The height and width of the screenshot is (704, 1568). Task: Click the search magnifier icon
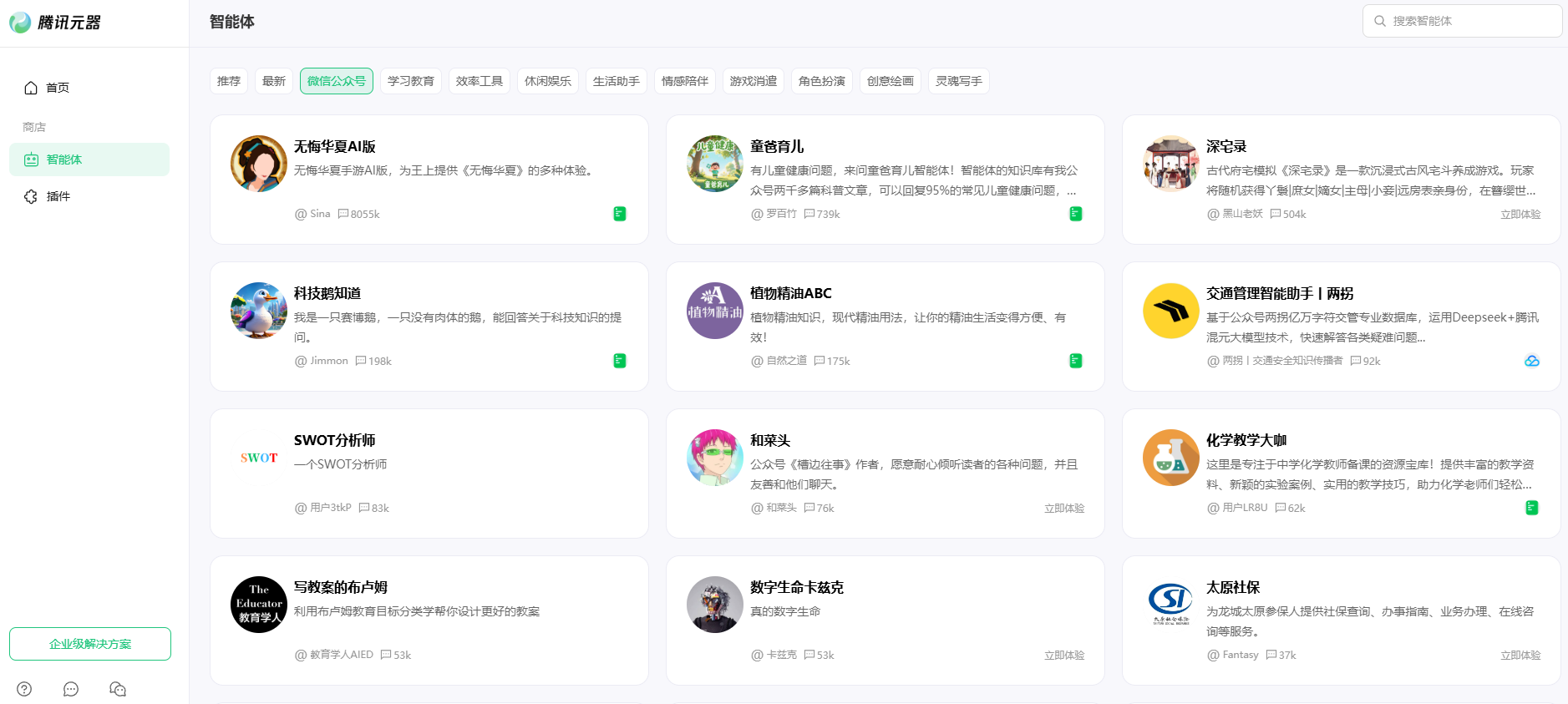[x=1380, y=21]
